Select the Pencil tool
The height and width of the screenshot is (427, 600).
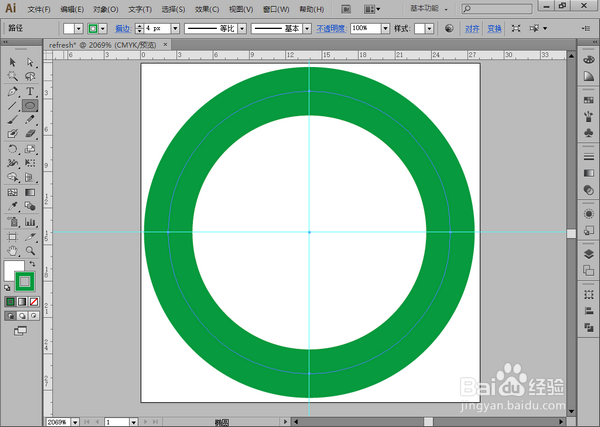[30, 120]
